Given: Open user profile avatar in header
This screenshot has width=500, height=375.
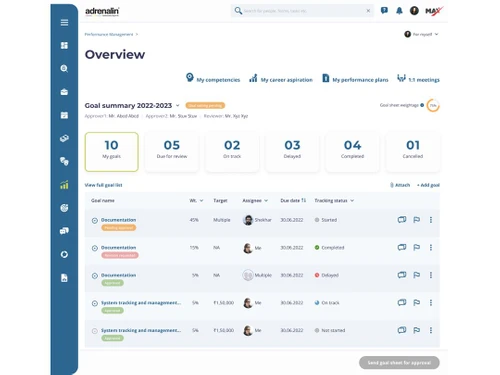Looking at the screenshot, I should 414,11.
